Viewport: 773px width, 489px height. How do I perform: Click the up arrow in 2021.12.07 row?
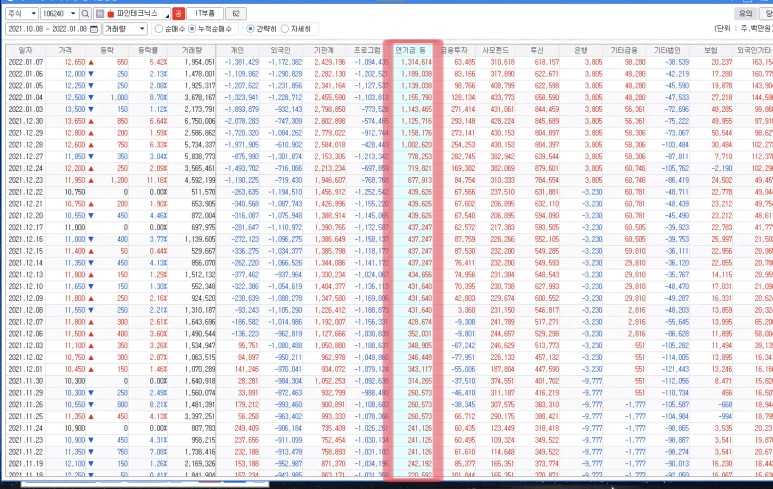point(91,322)
